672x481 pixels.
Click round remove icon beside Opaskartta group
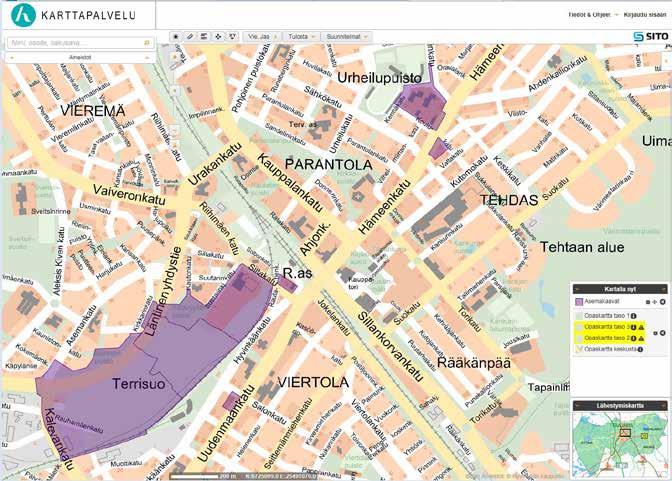(x=663, y=333)
